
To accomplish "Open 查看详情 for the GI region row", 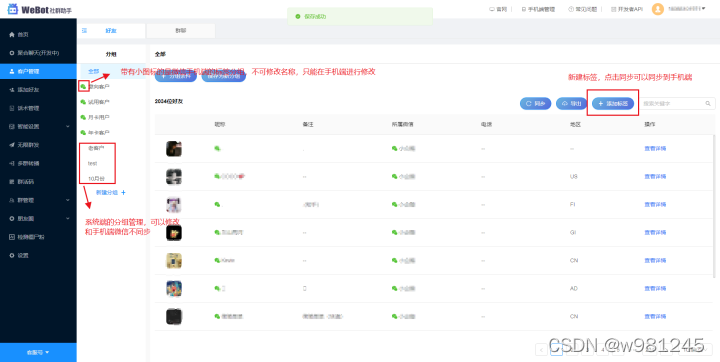I will 655,232.
